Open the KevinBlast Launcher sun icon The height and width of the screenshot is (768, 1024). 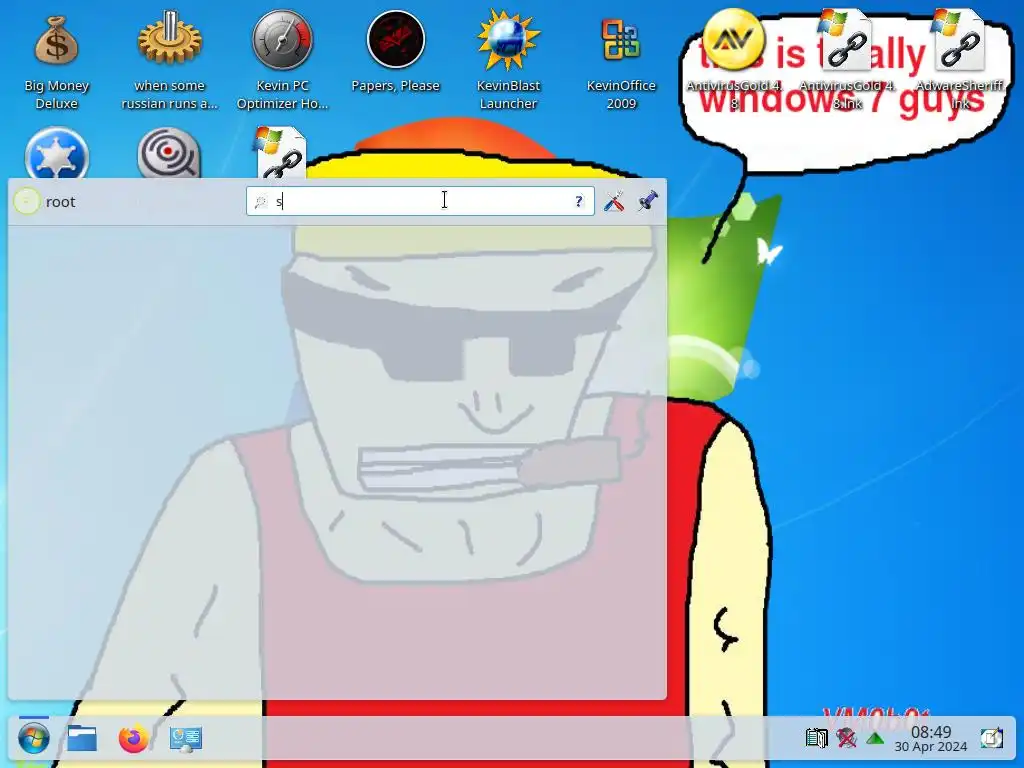508,40
